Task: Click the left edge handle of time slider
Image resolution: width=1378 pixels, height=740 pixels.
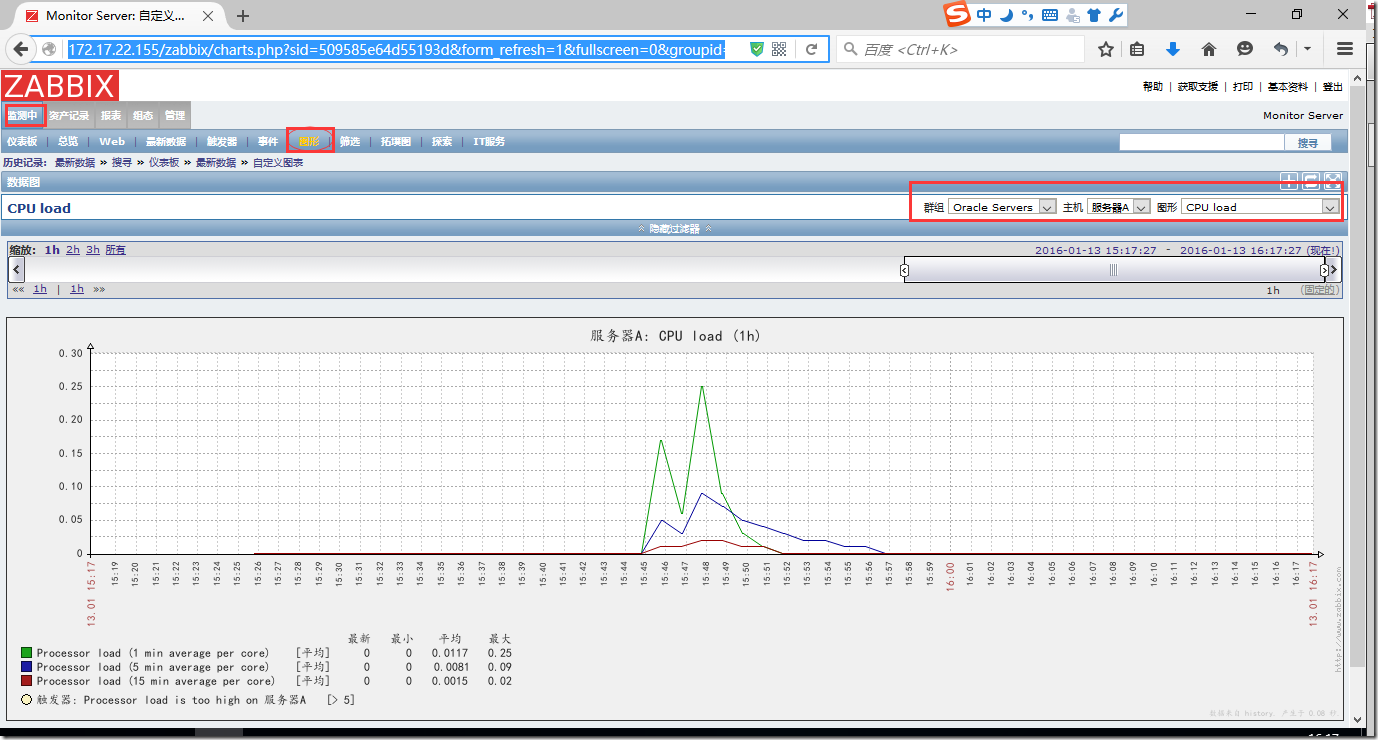Action: tap(904, 270)
